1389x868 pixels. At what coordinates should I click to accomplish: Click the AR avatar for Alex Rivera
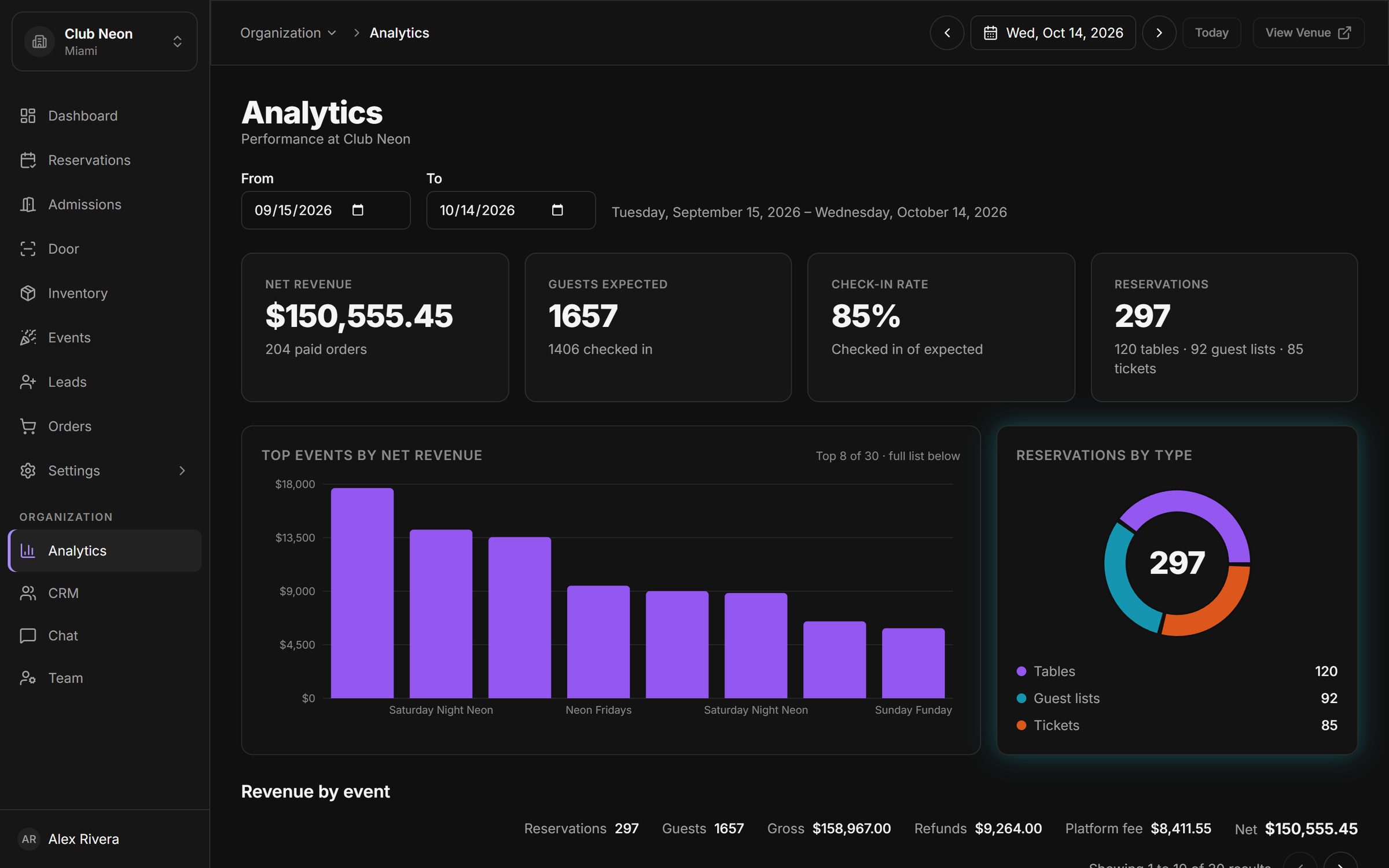pyautogui.click(x=29, y=839)
